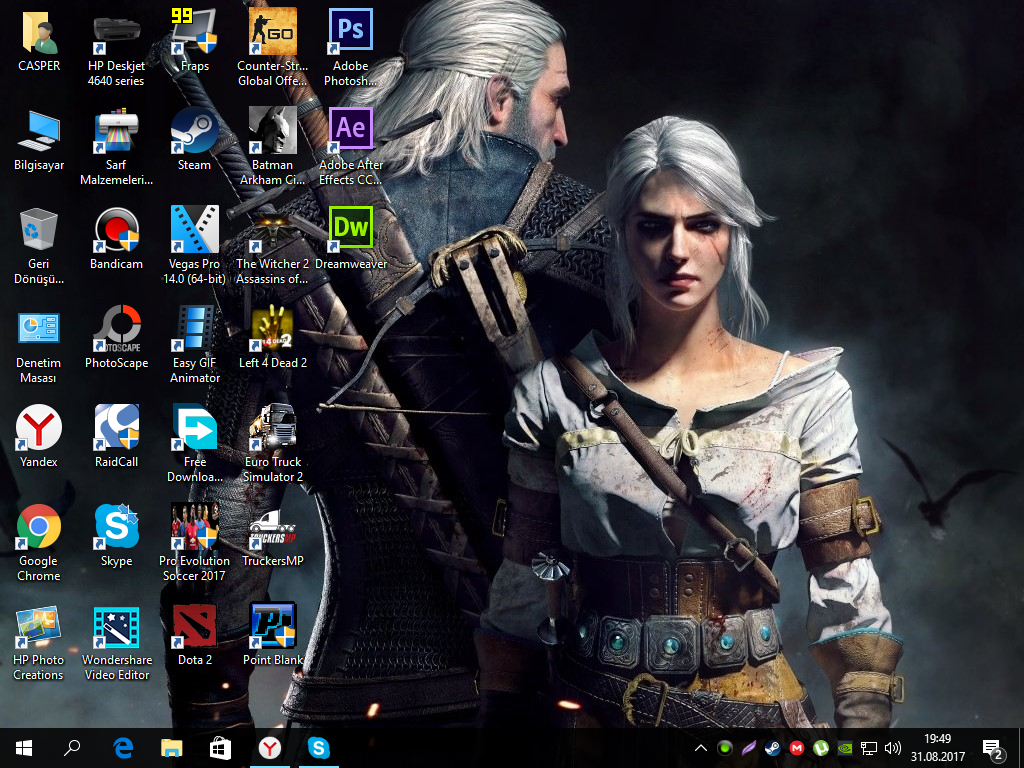Click the green circle tray icon
The width and height of the screenshot is (1024, 768).
point(724,748)
